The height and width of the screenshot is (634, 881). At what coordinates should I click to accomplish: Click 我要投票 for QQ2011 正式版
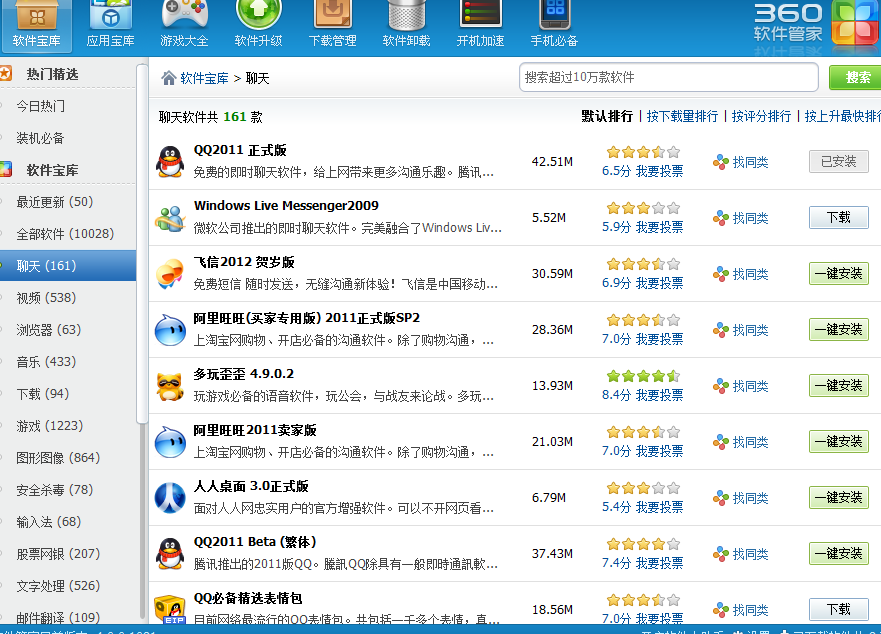[659, 171]
